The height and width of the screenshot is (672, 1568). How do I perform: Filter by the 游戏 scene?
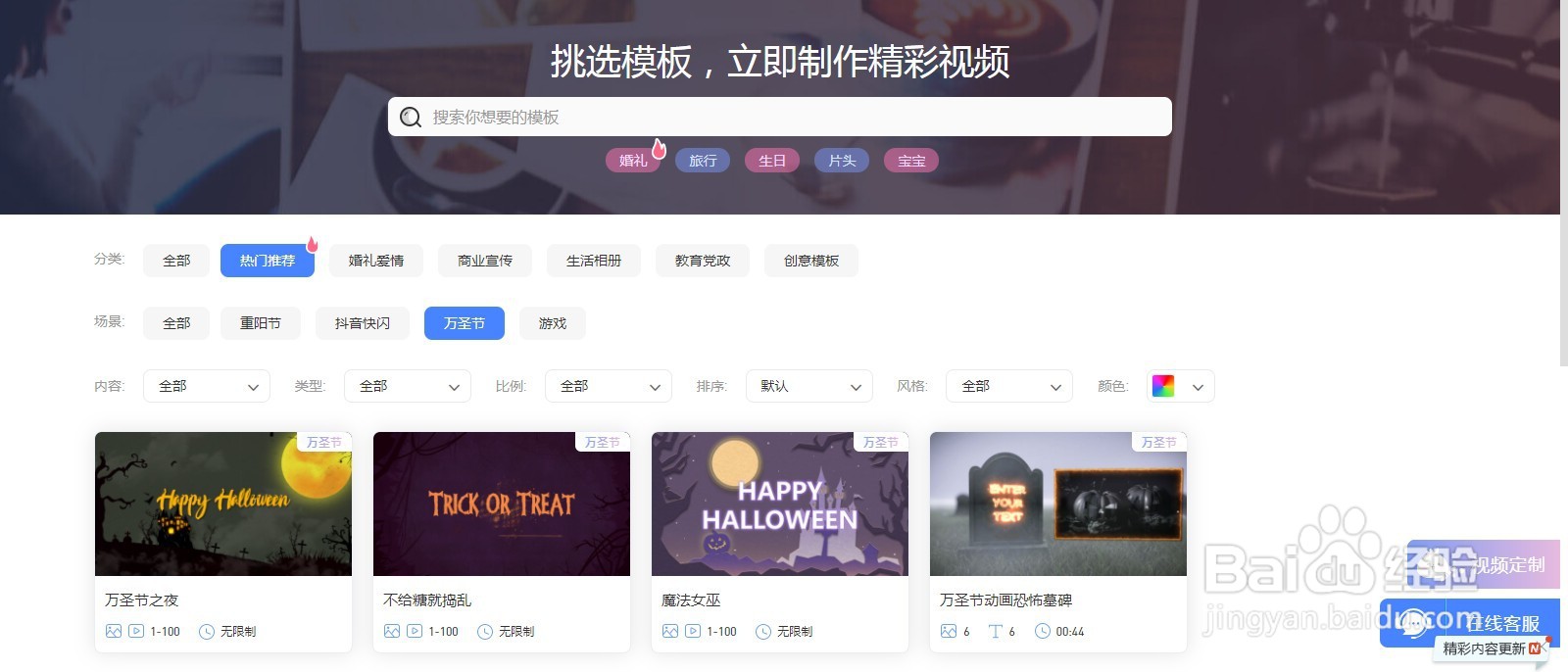coord(553,323)
